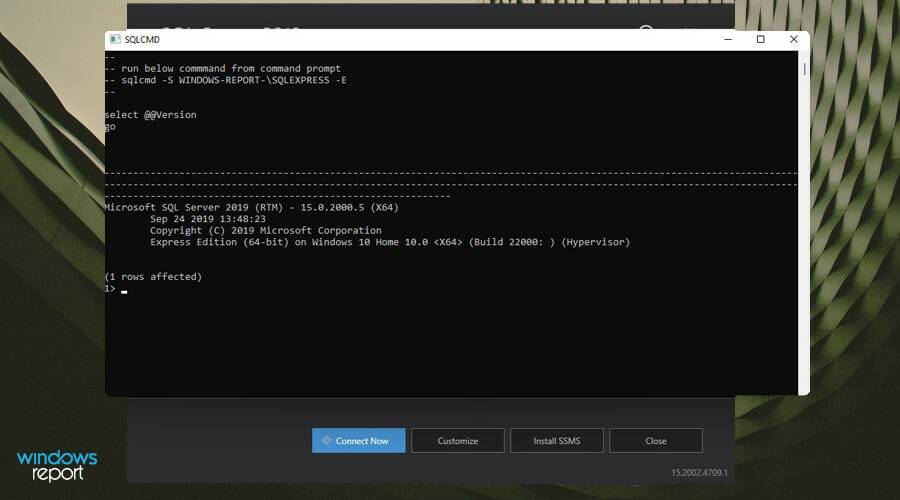
Task: Click the SQLCMD window icon in title bar
Action: coord(115,40)
